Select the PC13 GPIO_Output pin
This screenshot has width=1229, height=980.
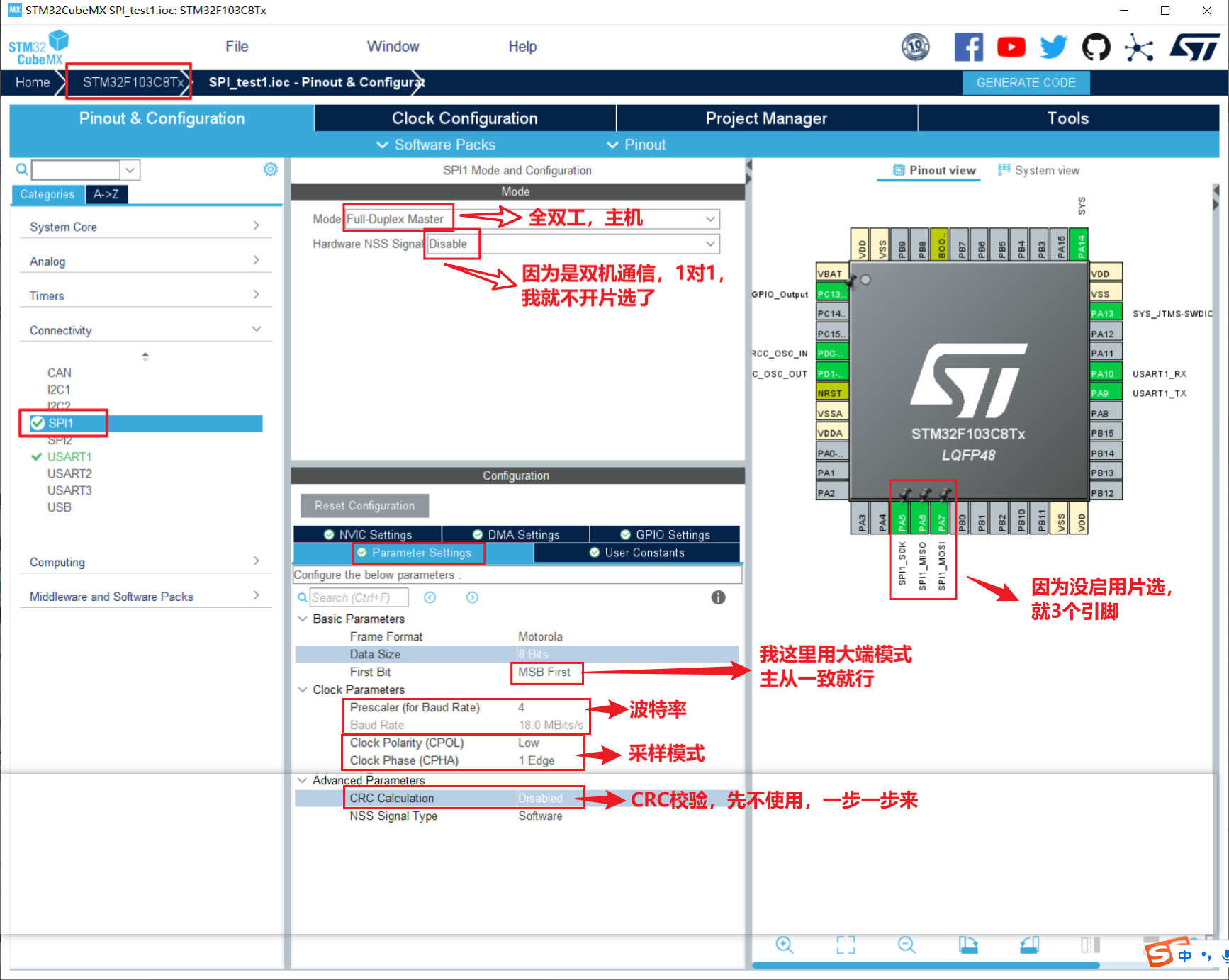(832, 293)
